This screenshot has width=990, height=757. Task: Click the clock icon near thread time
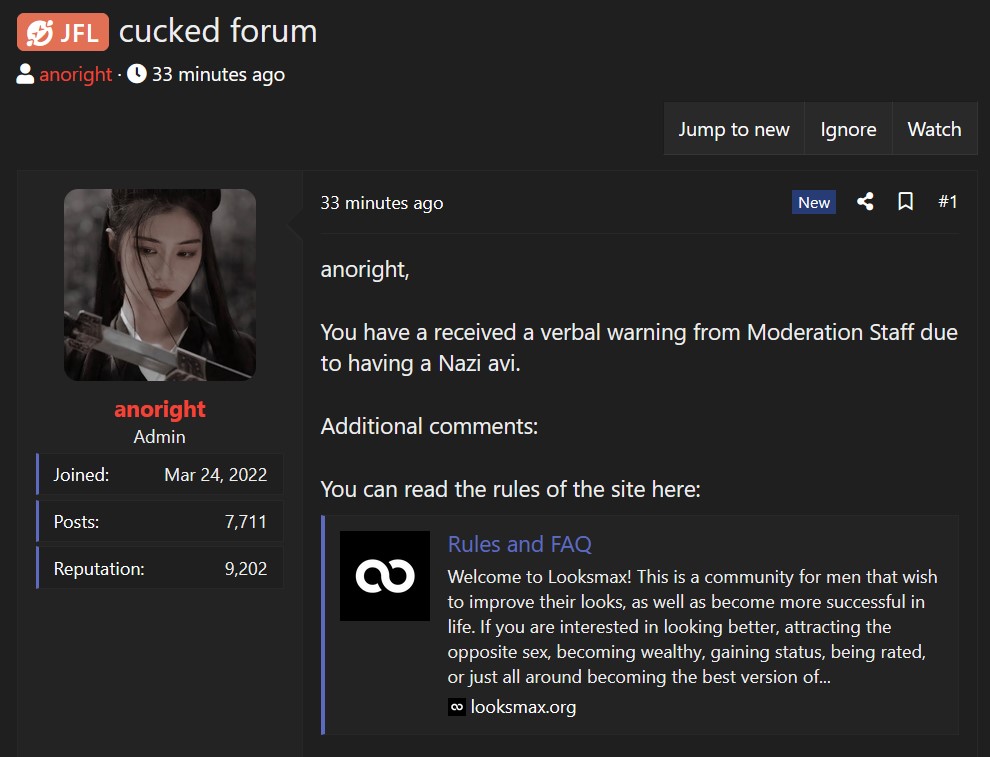(x=136, y=74)
